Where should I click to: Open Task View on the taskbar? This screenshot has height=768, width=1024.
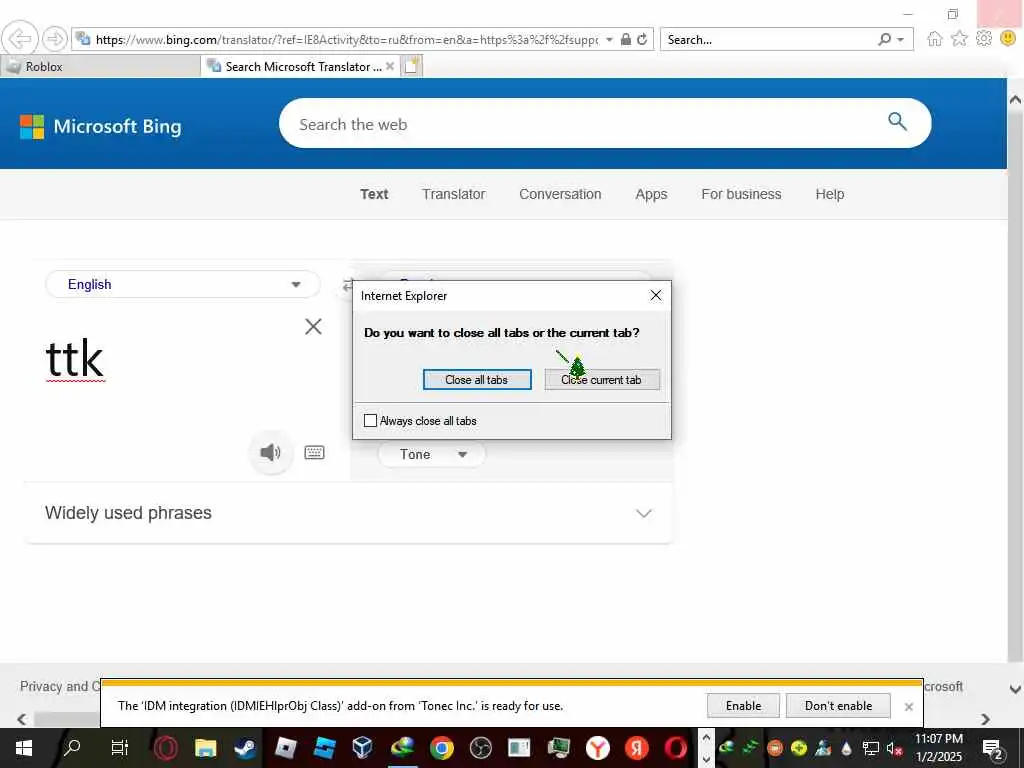(120, 748)
